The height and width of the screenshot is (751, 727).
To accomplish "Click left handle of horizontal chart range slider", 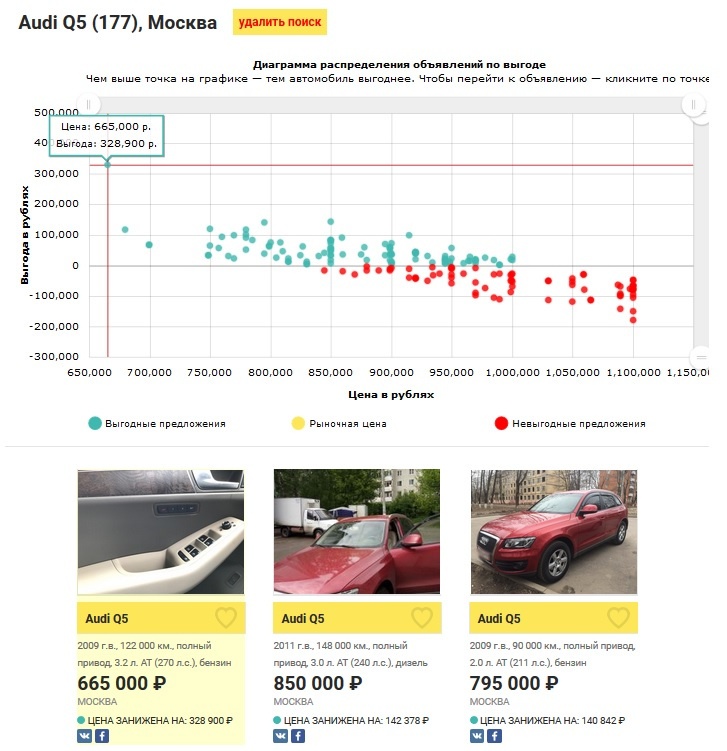I will pos(89,104).
